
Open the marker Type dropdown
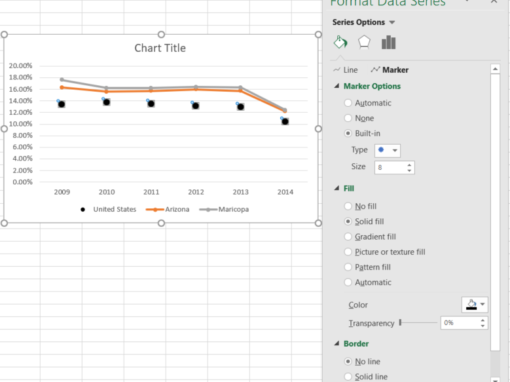click(x=387, y=150)
